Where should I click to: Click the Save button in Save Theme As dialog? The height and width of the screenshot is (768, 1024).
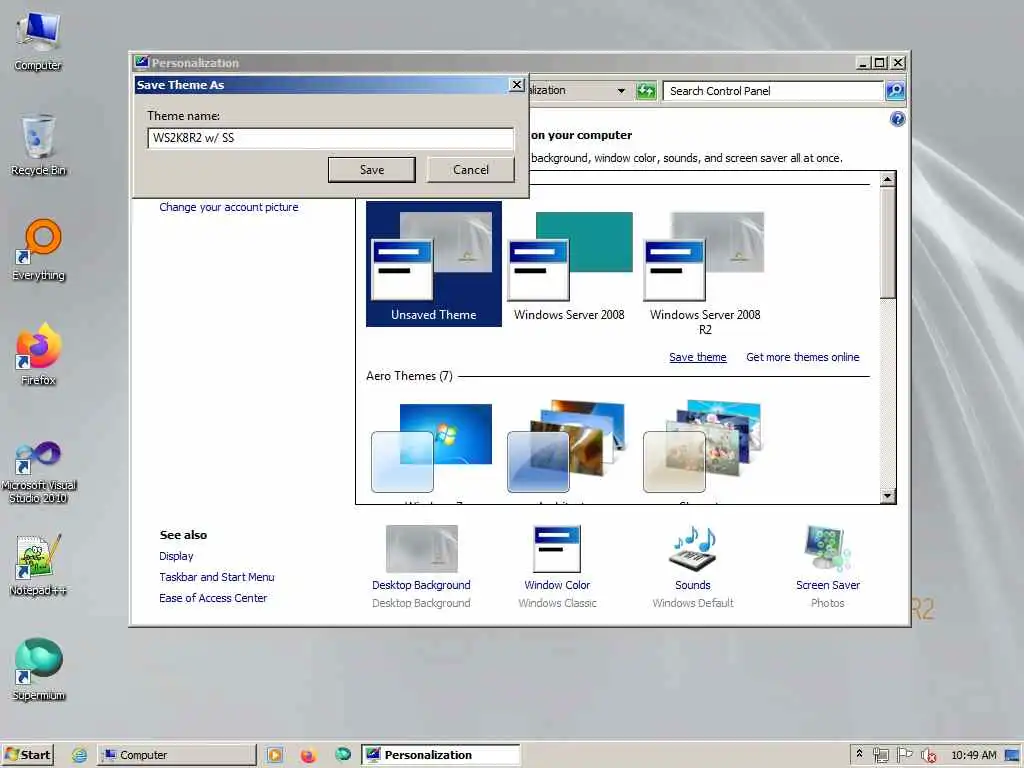[x=372, y=170]
